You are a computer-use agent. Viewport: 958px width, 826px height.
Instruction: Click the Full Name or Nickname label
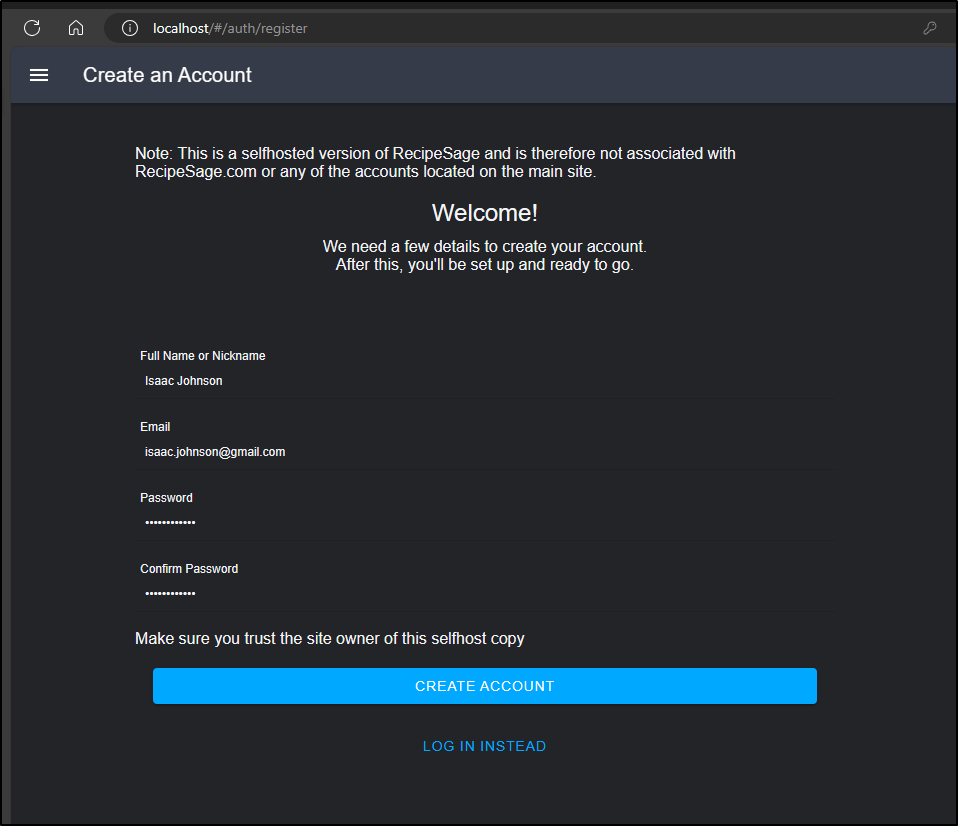point(203,356)
